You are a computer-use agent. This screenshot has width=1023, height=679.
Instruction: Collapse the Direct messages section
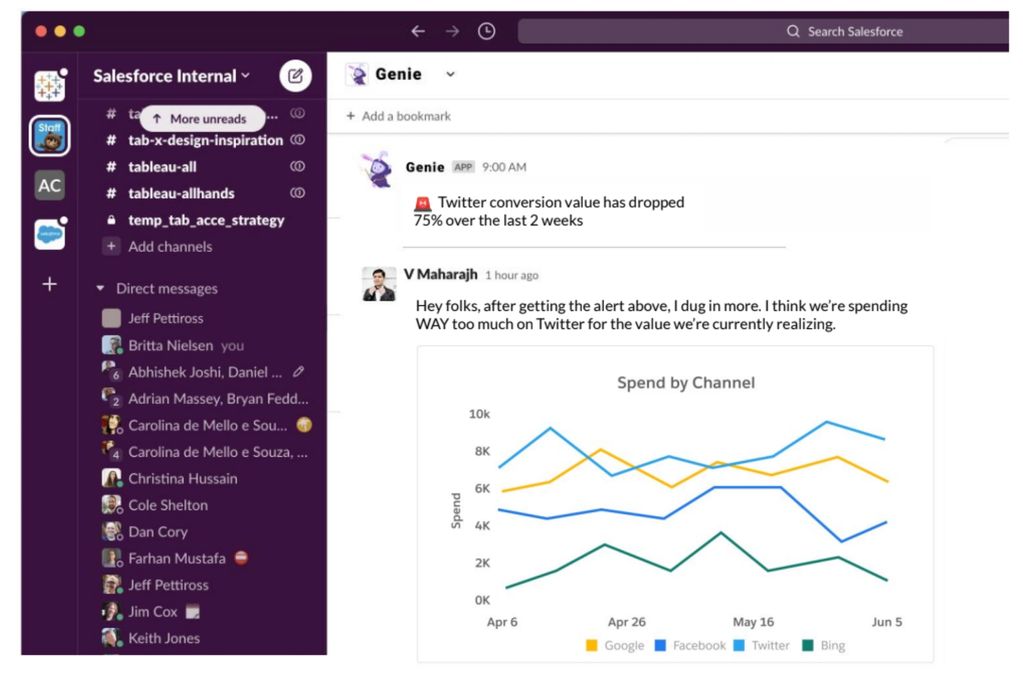pyautogui.click(x=100, y=289)
